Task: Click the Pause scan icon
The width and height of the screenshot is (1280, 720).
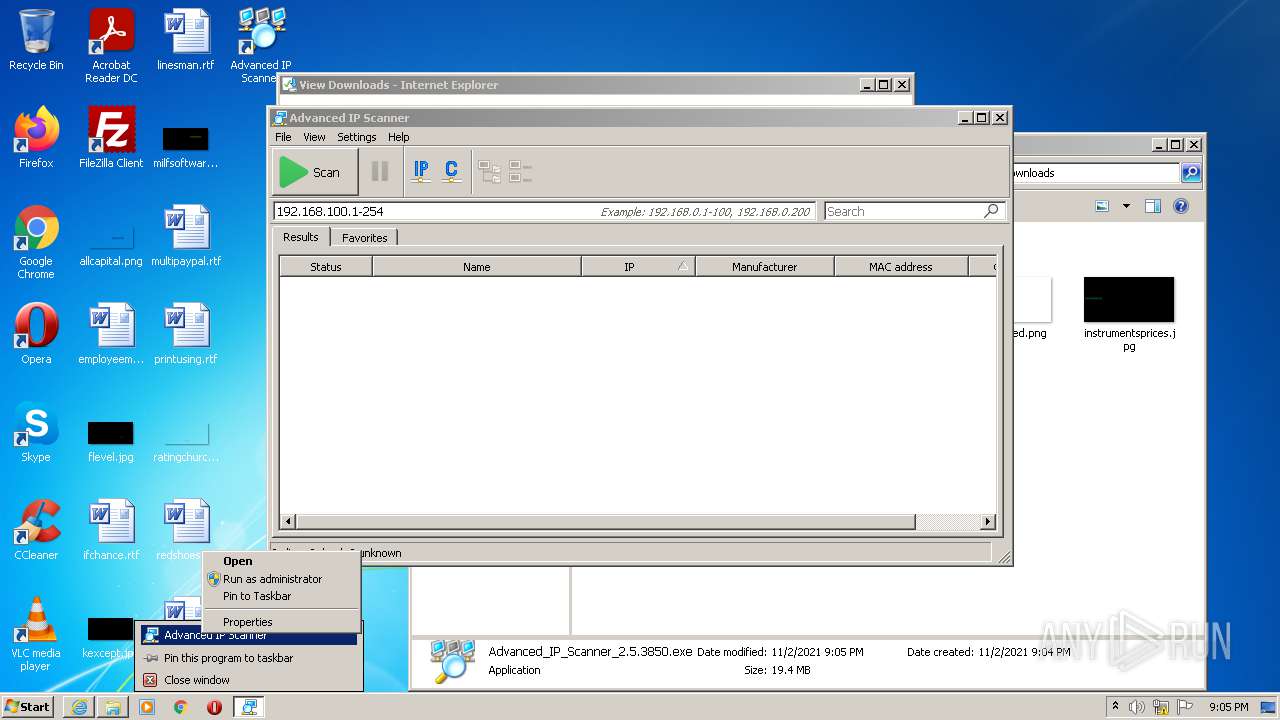Action: 380,172
